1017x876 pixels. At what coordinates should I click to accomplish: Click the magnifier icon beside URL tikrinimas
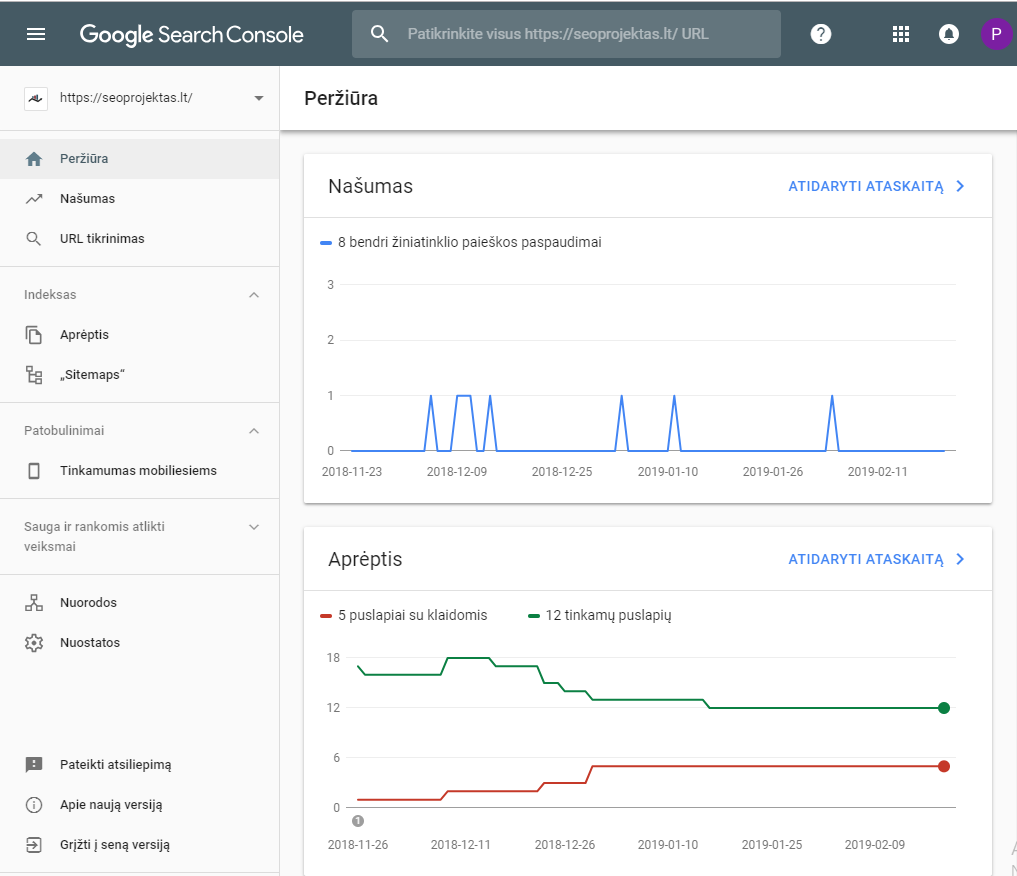pos(34,239)
